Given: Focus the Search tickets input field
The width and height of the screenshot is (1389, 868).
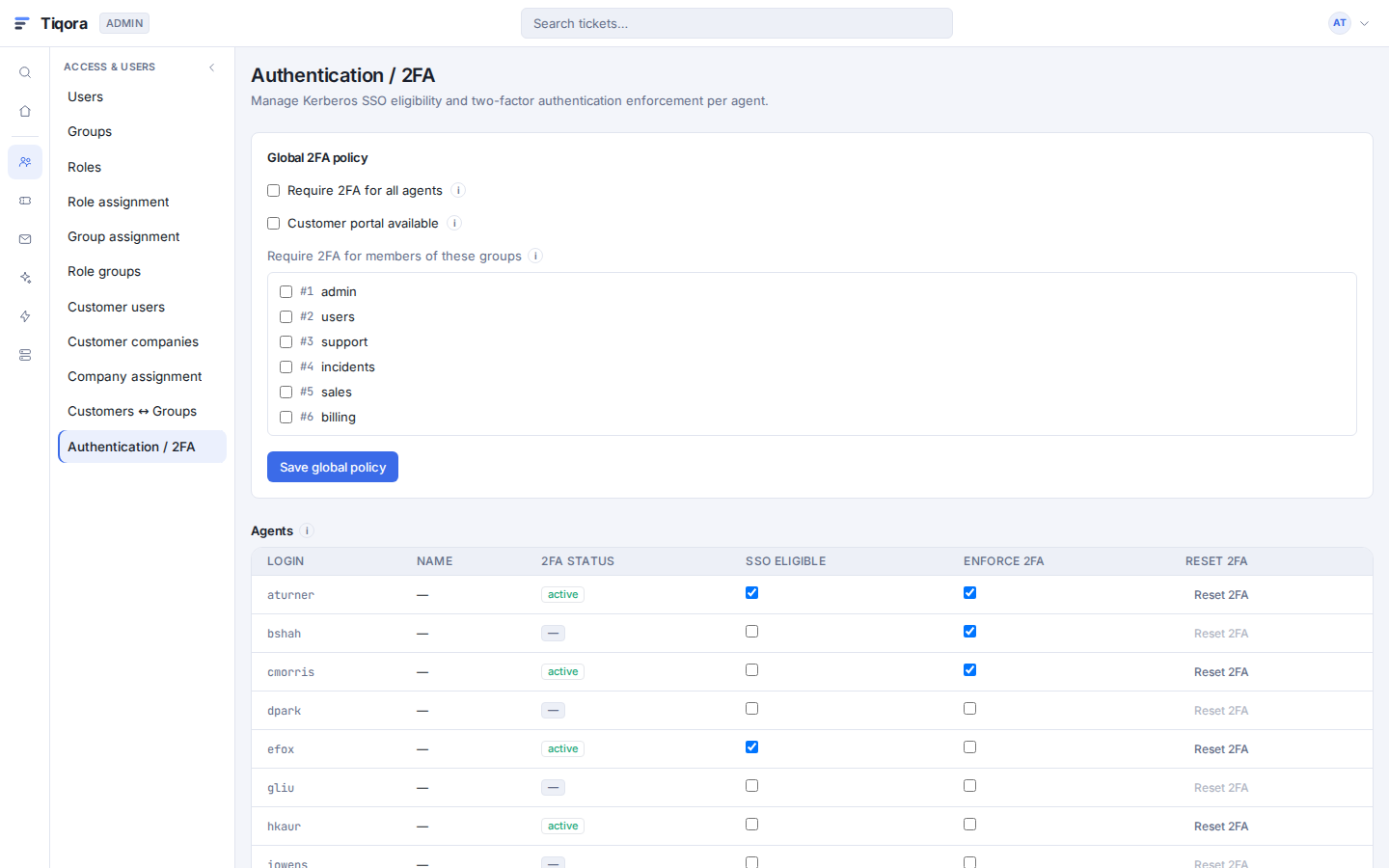Looking at the screenshot, I should [x=737, y=23].
